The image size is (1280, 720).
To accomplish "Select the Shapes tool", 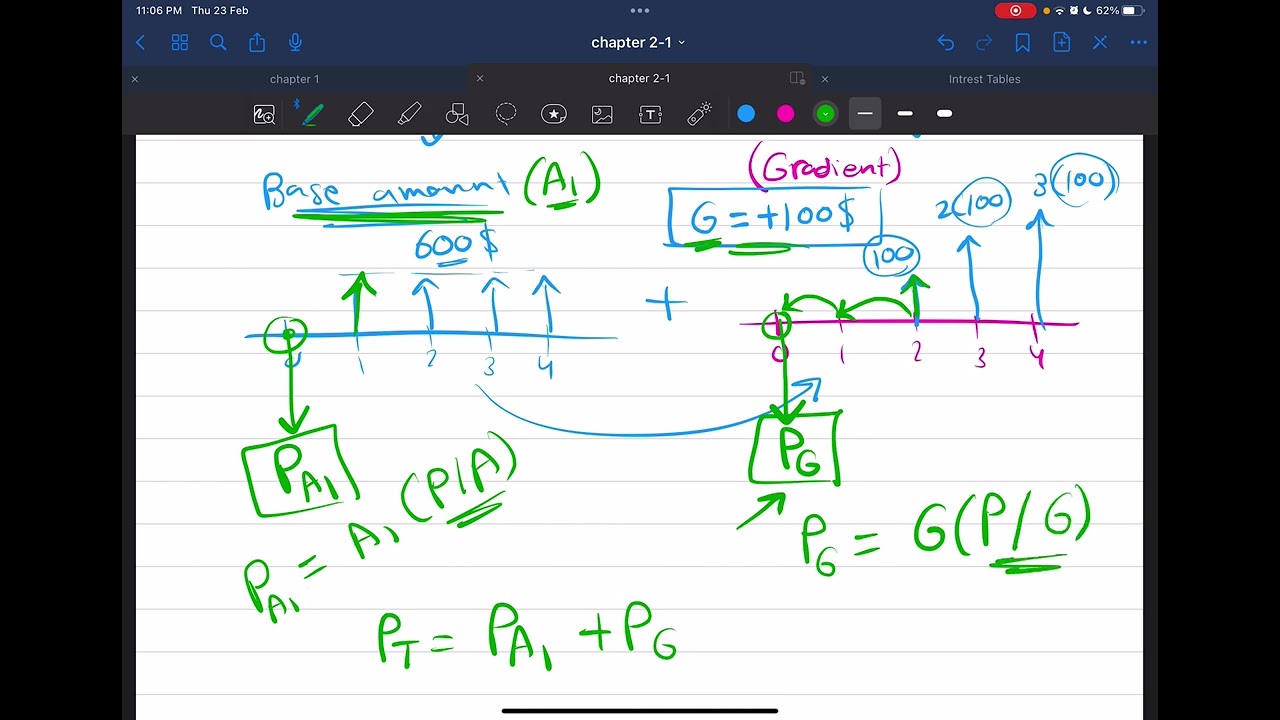I will tap(457, 114).
